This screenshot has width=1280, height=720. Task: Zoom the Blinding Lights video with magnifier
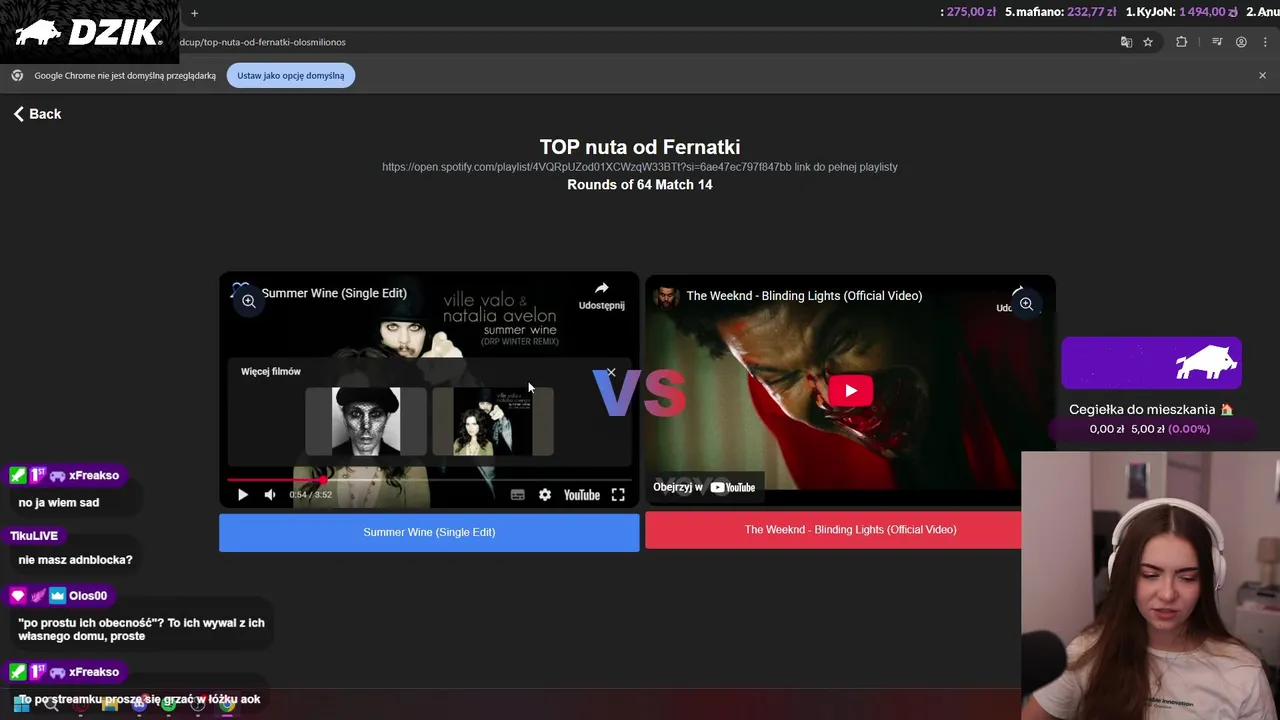1026,304
